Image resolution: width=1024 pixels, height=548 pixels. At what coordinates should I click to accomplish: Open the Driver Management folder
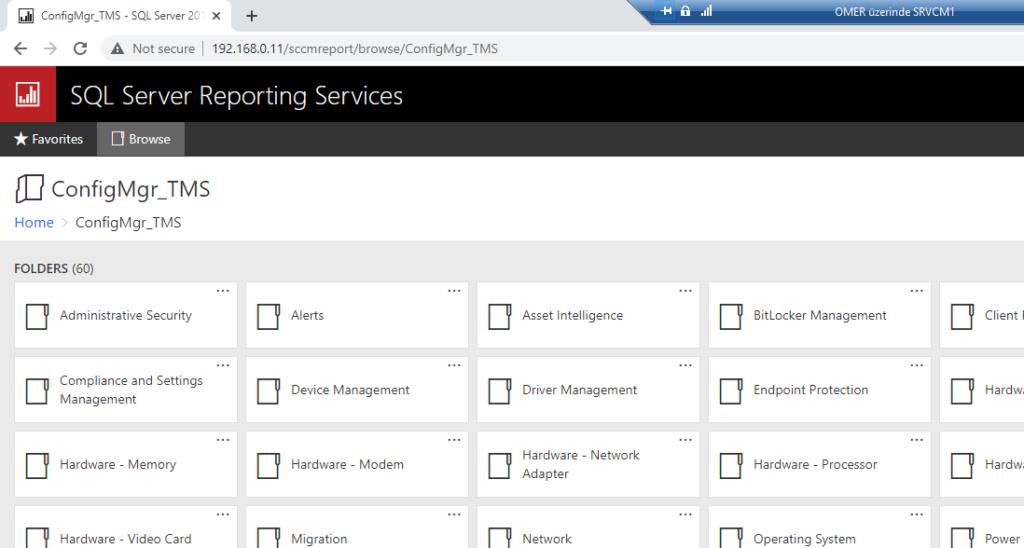click(588, 389)
